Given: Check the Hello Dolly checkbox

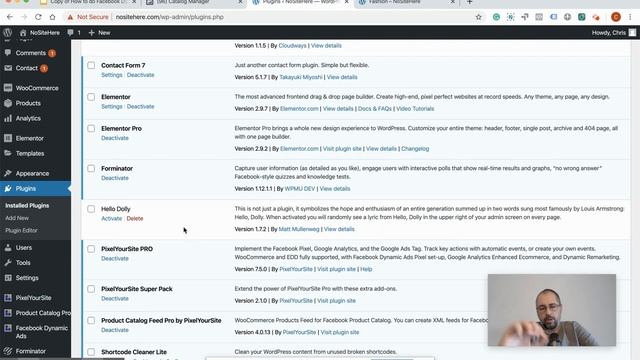Looking at the screenshot, I should click(91, 209).
